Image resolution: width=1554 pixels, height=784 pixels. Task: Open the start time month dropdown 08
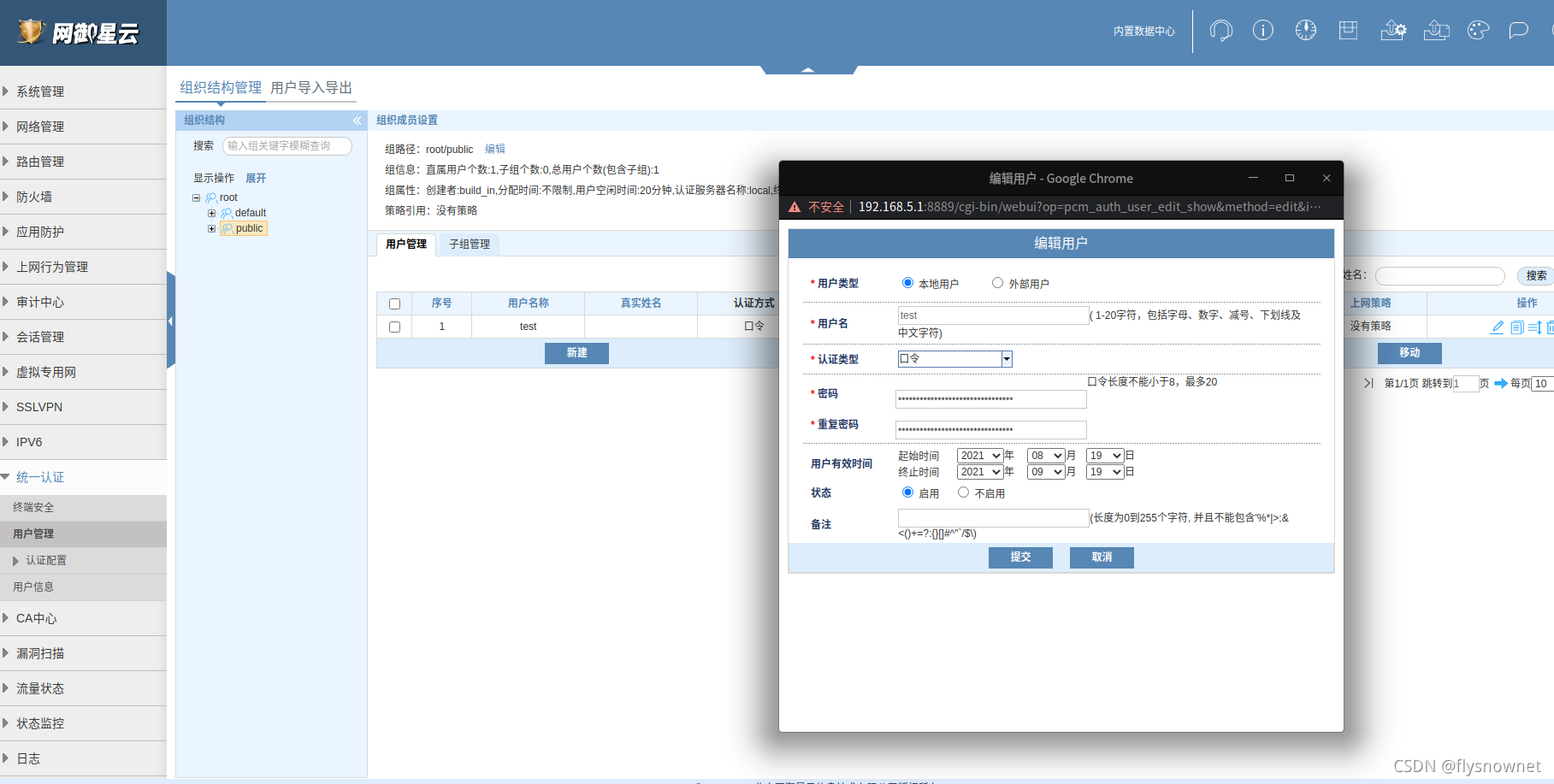click(x=1046, y=456)
